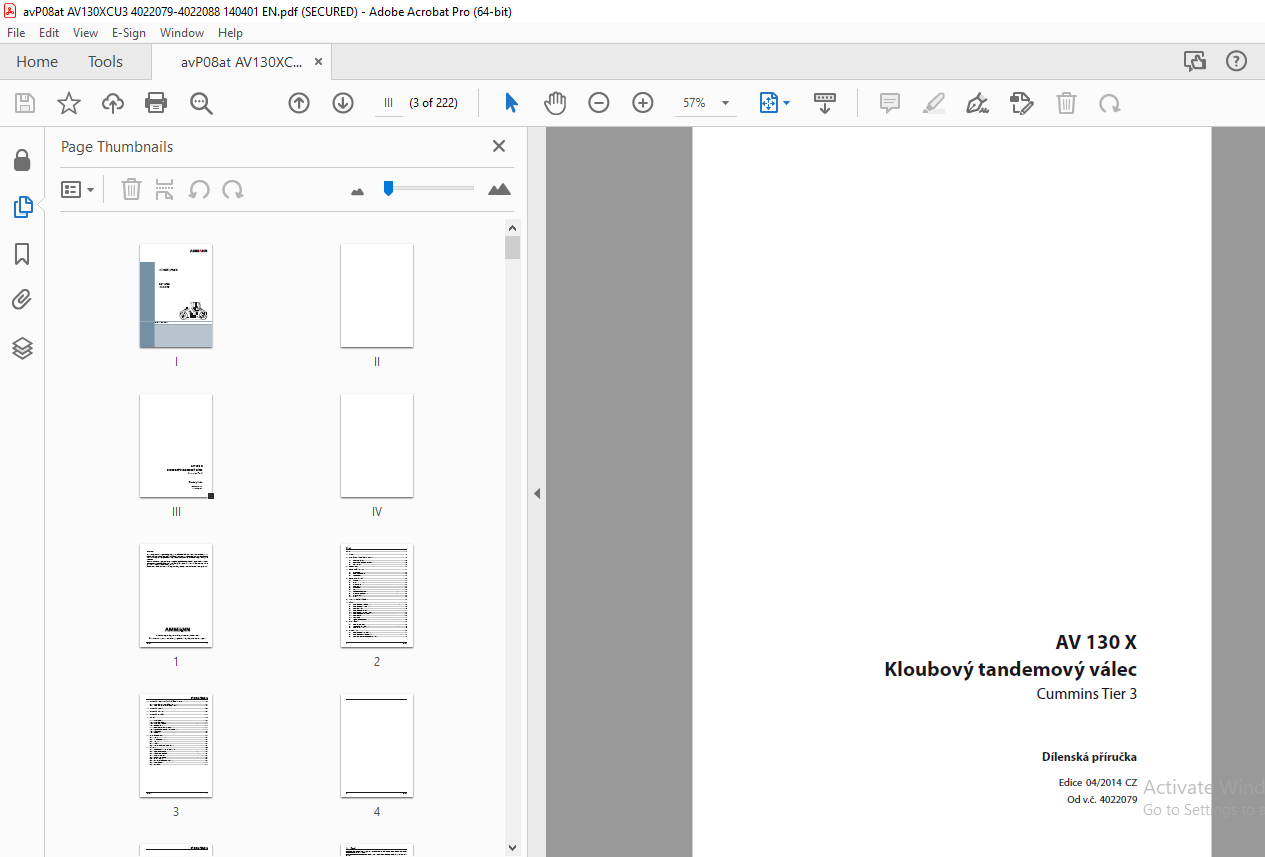Open the Bookmarks panel
Viewport: 1265px width, 857px height.
(22, 254)
